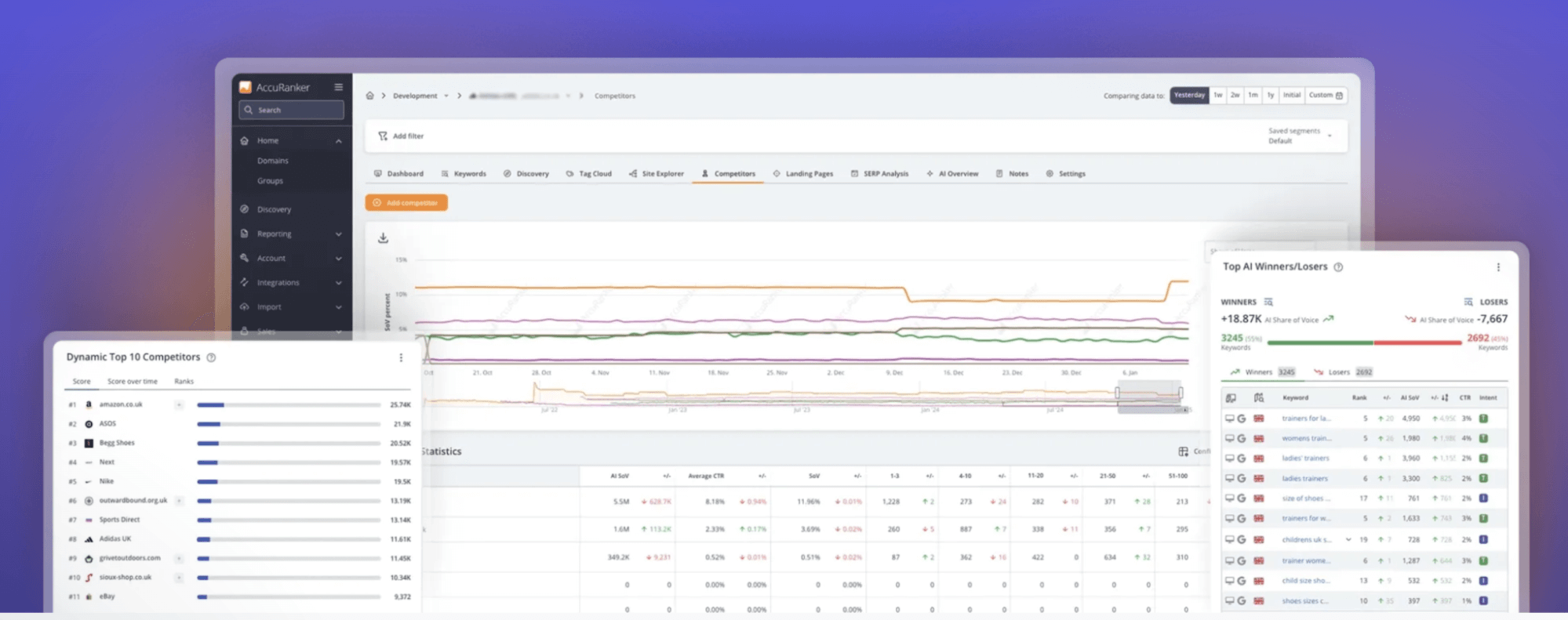The width and height of the screenshot is (1568, 620).
Task: Open the Dynamic Top 10 Competitors kebab menu
Action: pos(401,357)
